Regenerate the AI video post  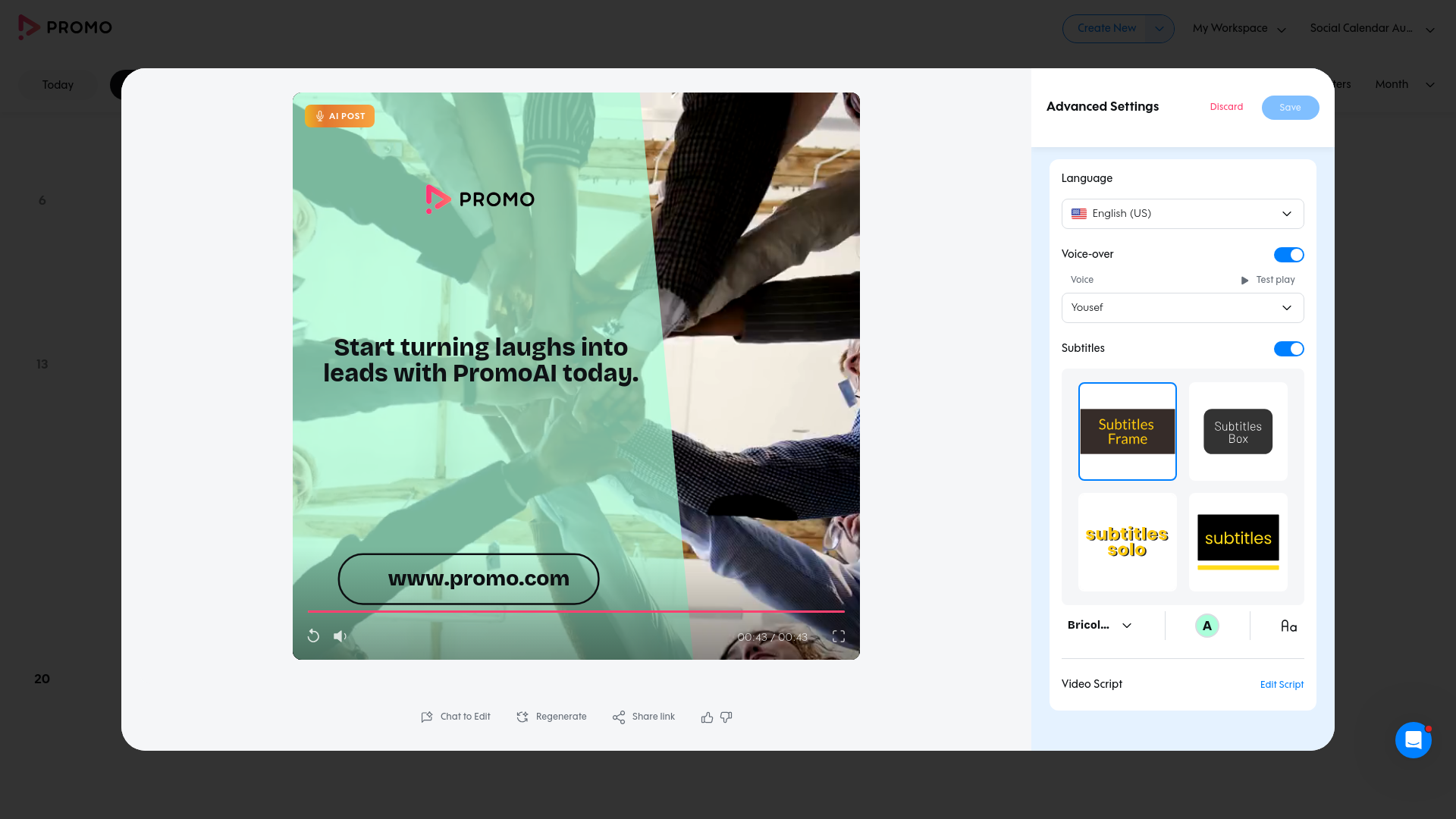[x=551, y=717]
